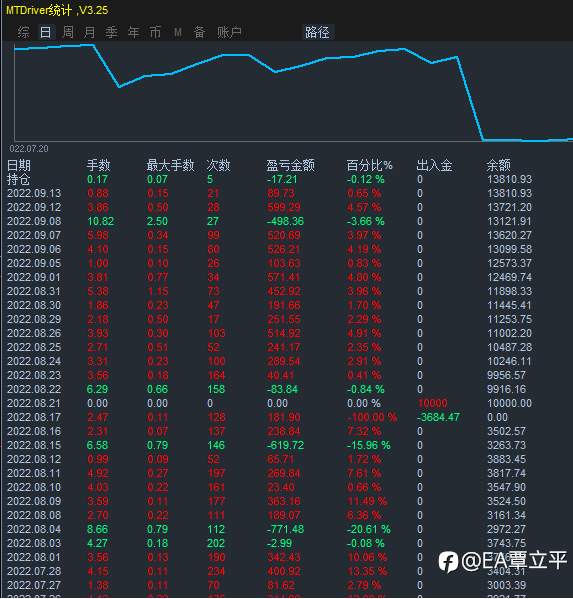Click the 最大手数 column header
The width and height of the screenshot is (573, 599).
pos(170,165)
